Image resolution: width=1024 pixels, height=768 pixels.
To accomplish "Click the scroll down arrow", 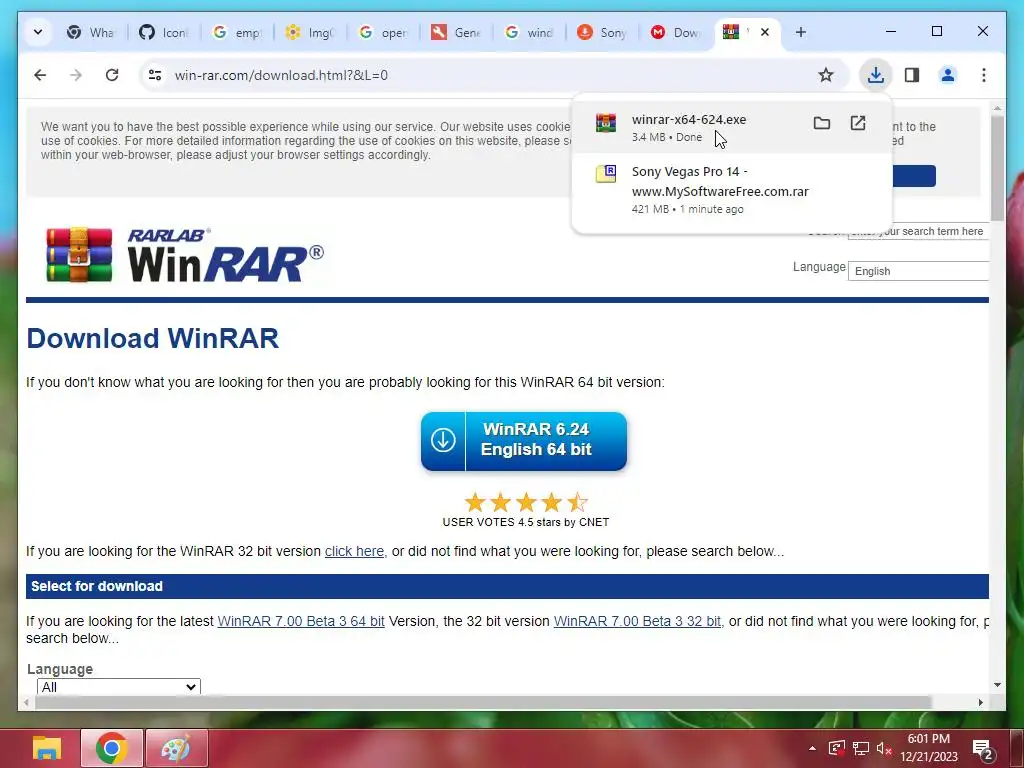I will (x=997, y=684).
